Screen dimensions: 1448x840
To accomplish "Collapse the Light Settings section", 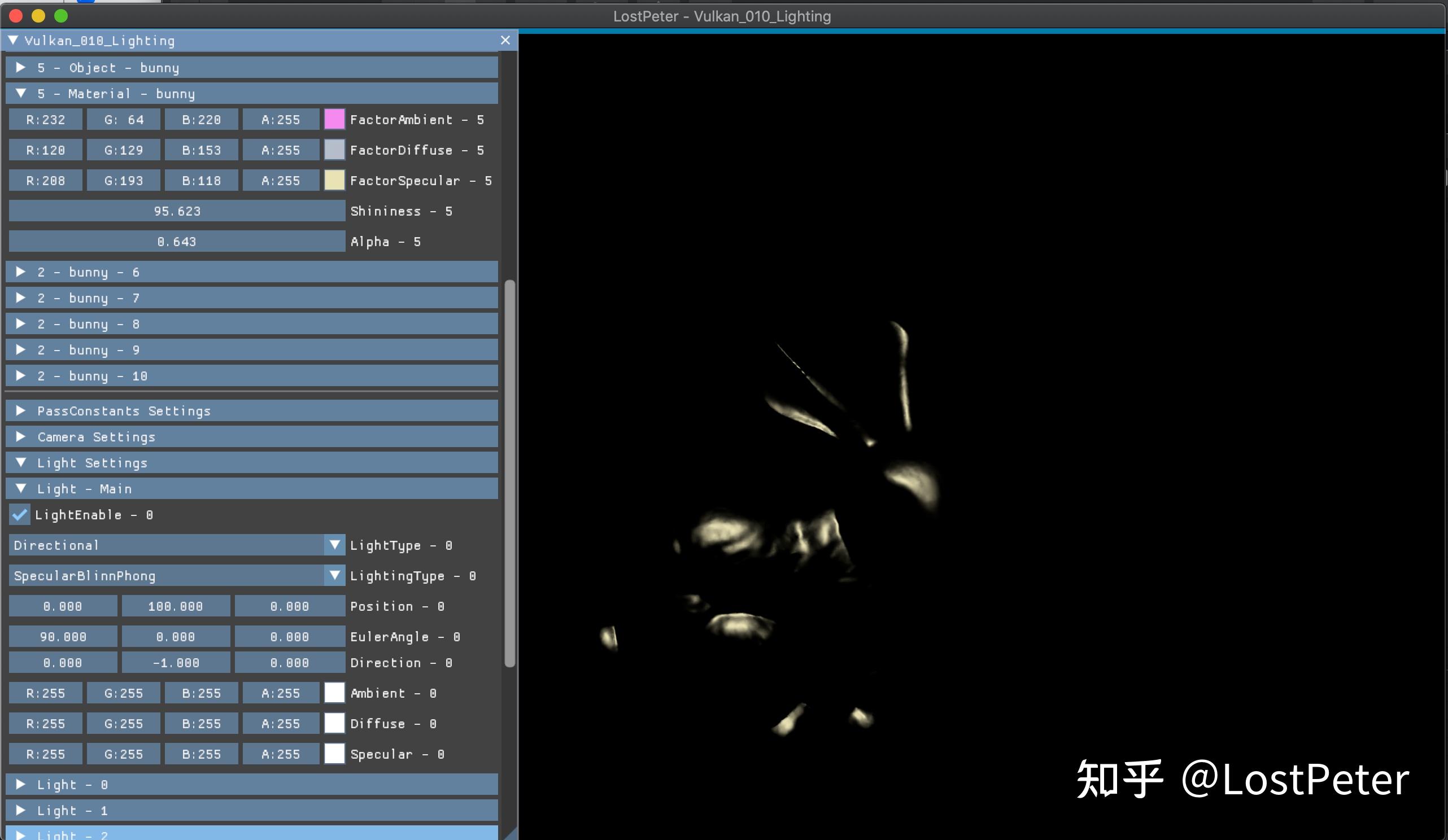I will click(21, 462).
